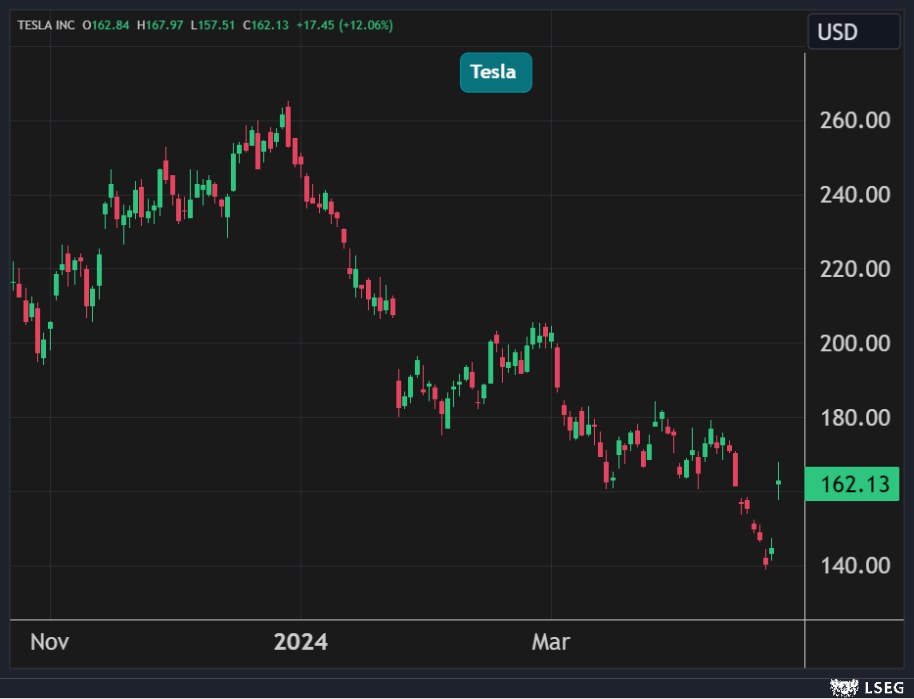
Task: Click the 240.00 price axis label
Action: coord(854,195)
